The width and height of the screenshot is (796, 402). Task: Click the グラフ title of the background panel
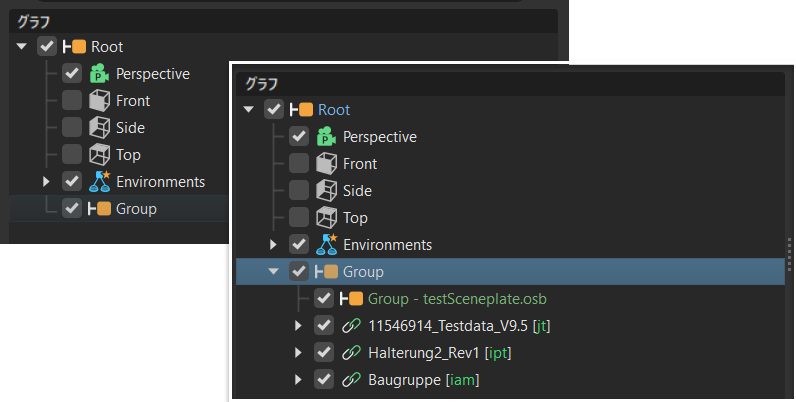(x=33, y=21)
